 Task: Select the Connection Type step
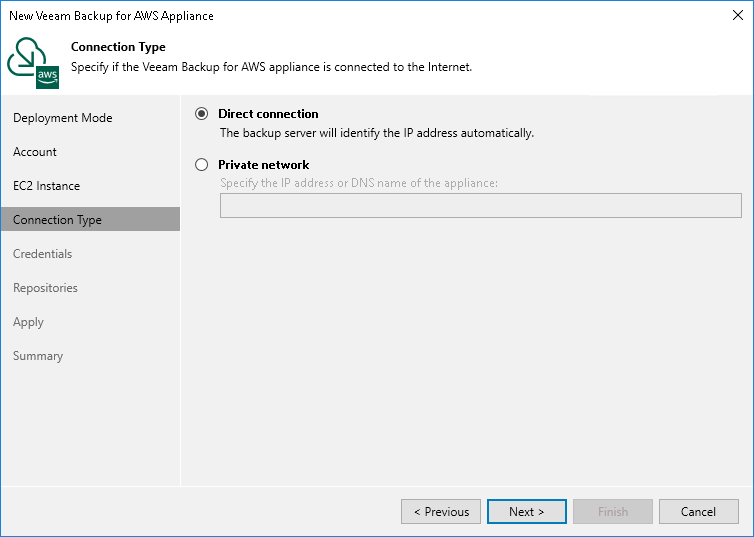click(57, 220)
